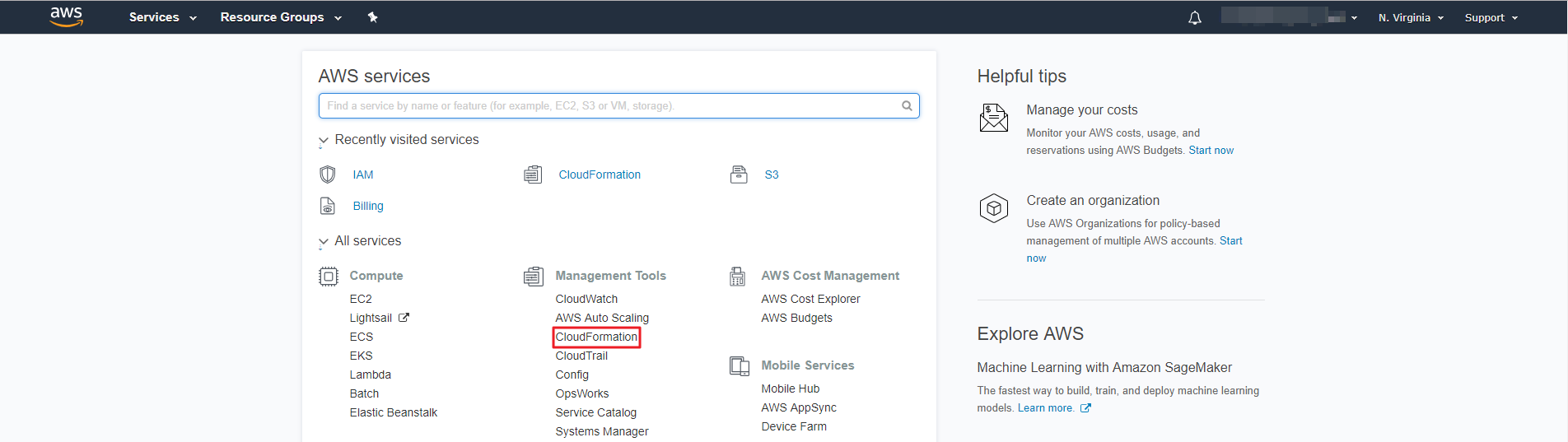This screenshot has height=442, width=1568.
Task: Collapse the All services section
Action: coord(324,242)
